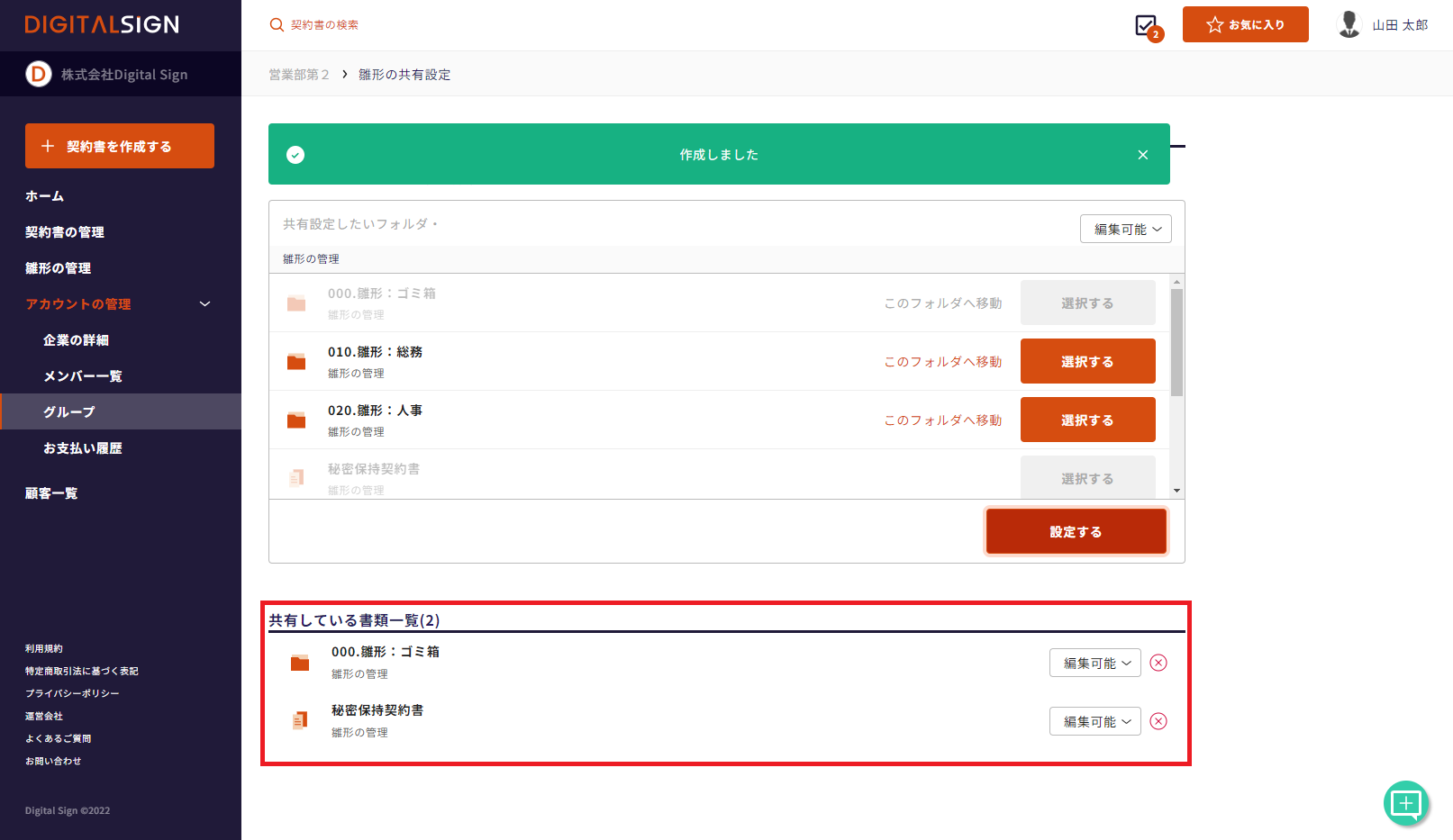Click このフォルダへ移動 link for 020.雛形：人事
Image resolution: width=1453 pixels, height=840 pixels.
[x=942, y=420]
